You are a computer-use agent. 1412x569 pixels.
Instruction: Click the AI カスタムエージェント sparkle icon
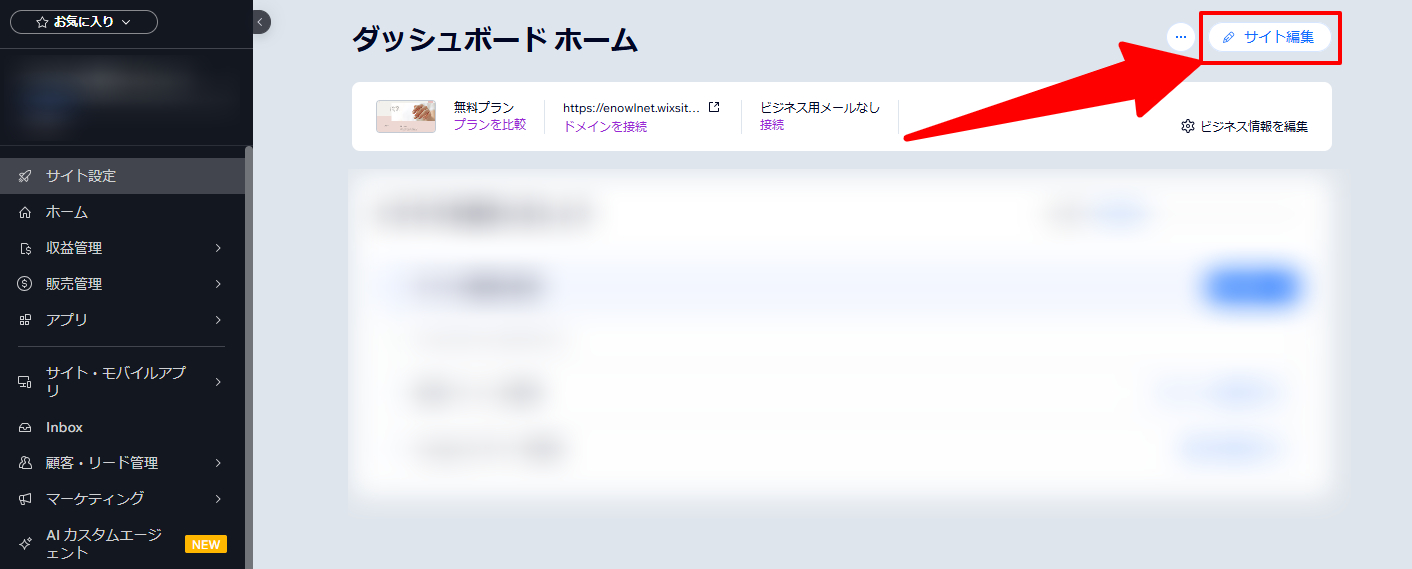(25, 544)
